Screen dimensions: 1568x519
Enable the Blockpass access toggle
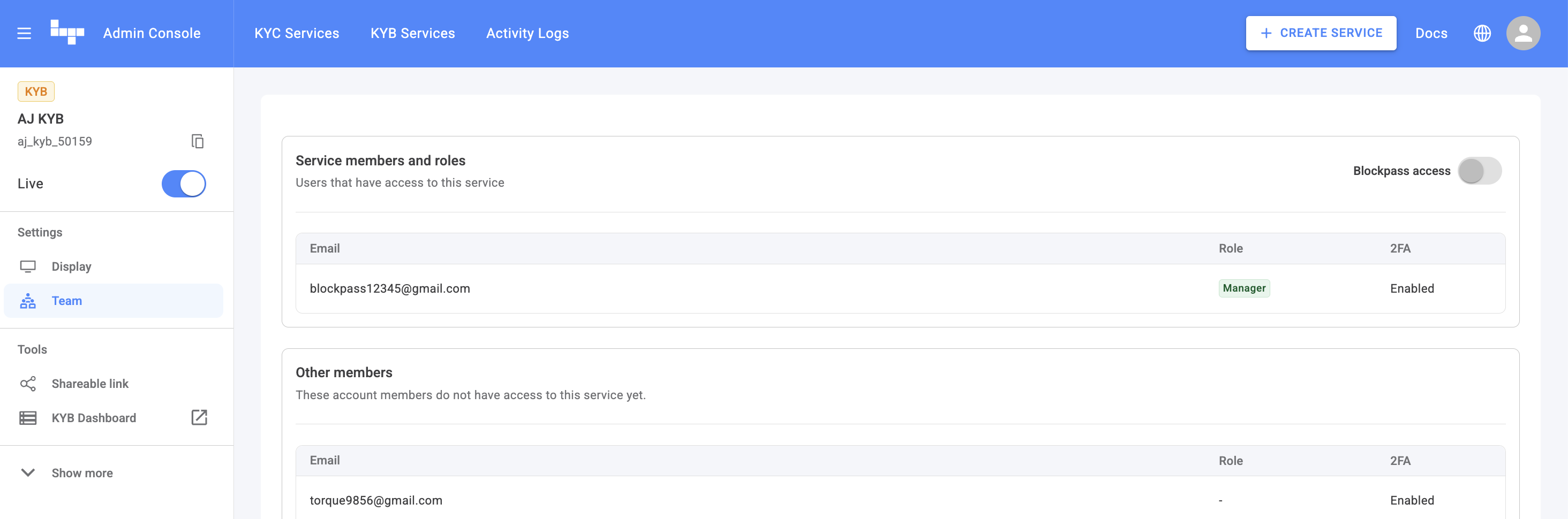(x=1479, y=171)
